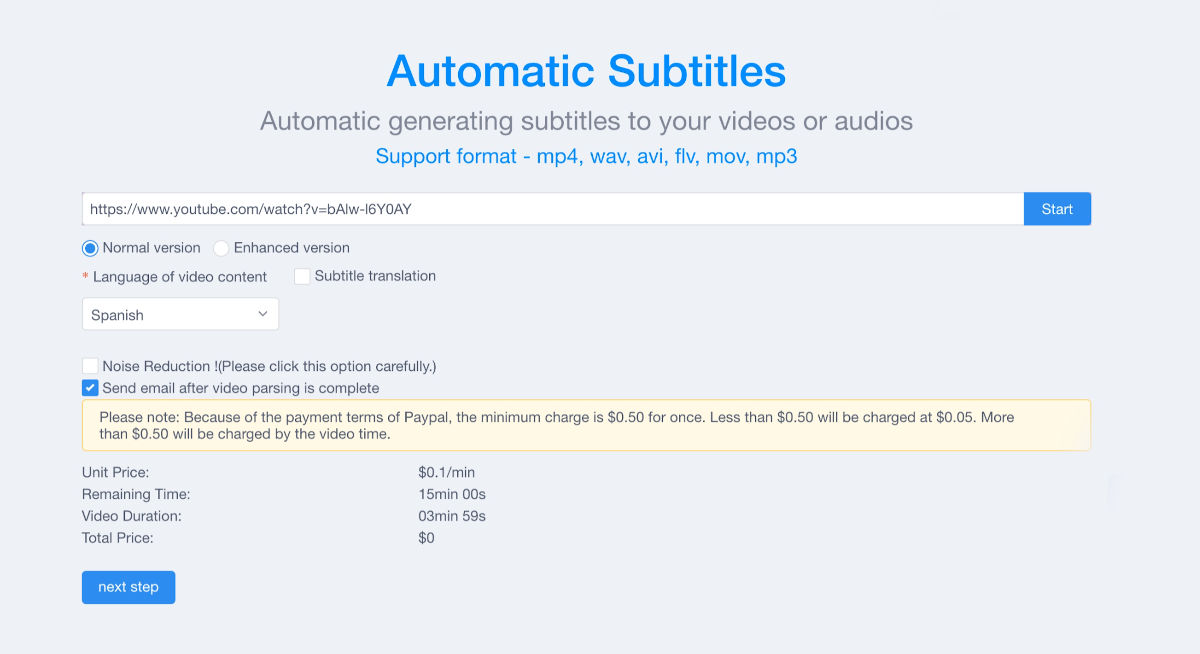The height and width of the screenshot is (654, 1200).
Task: Tick the Noise Reduction checkbox
Action: (x=90, y=366)
